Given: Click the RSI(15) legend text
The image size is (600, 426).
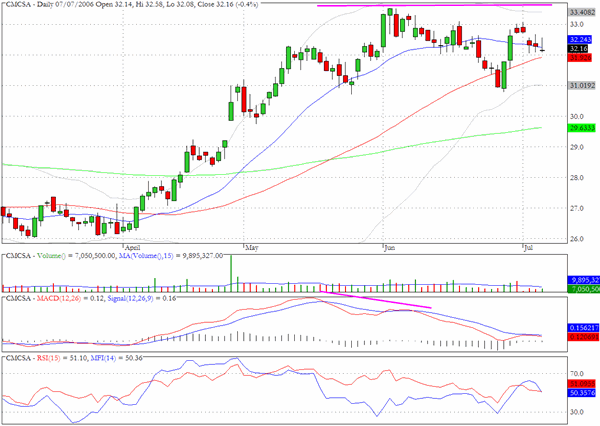Looking at the screenshot, I should click(x=48, y=358).
